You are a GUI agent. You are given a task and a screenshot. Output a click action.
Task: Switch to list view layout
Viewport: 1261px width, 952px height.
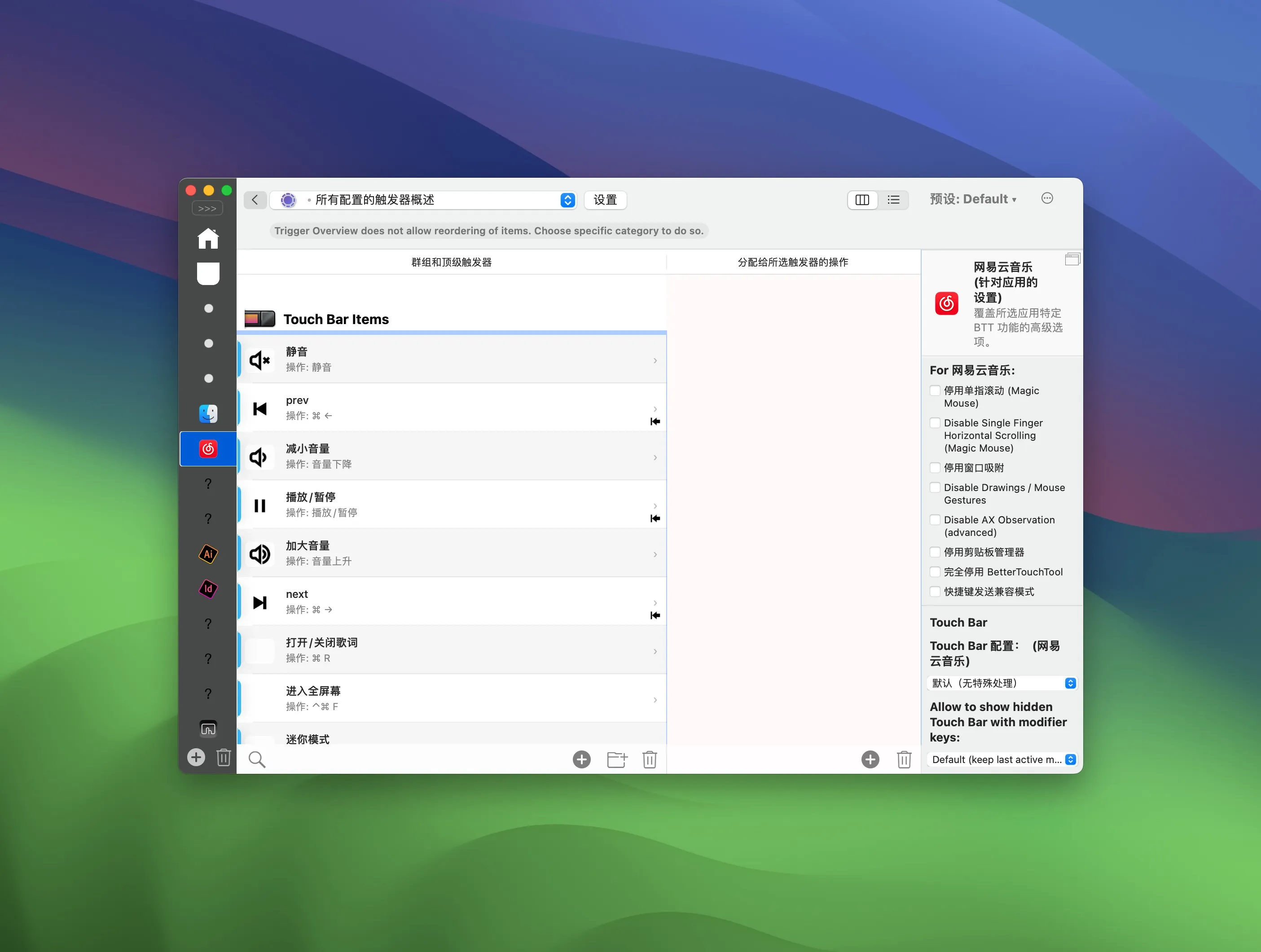(x=893, y=200)
